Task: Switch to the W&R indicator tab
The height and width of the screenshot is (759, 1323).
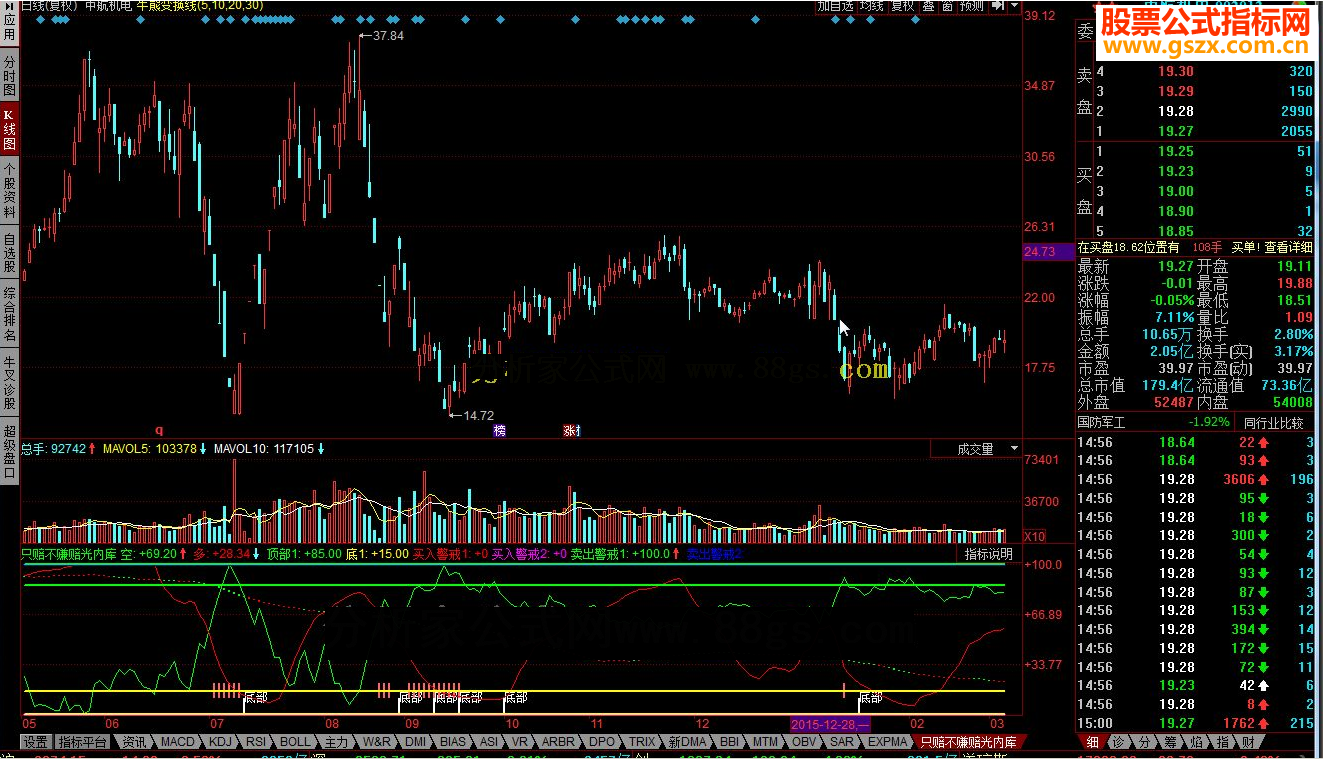Action: pyautogui.click(x=377, y=742)
